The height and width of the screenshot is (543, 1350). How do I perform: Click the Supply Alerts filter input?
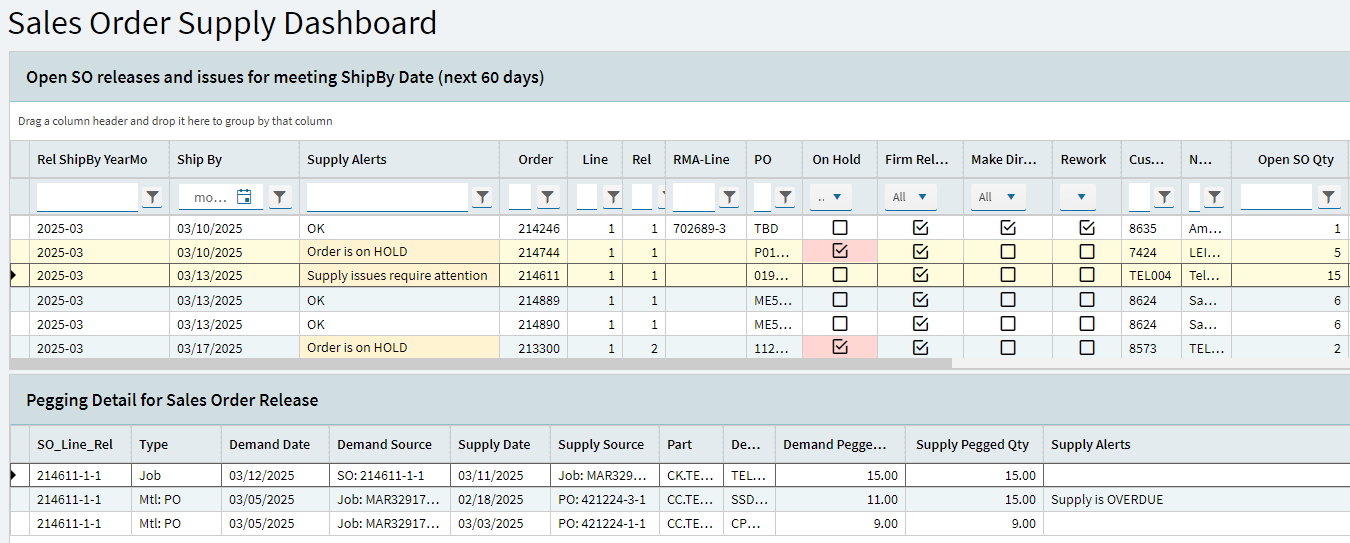(x=387, y=197)
